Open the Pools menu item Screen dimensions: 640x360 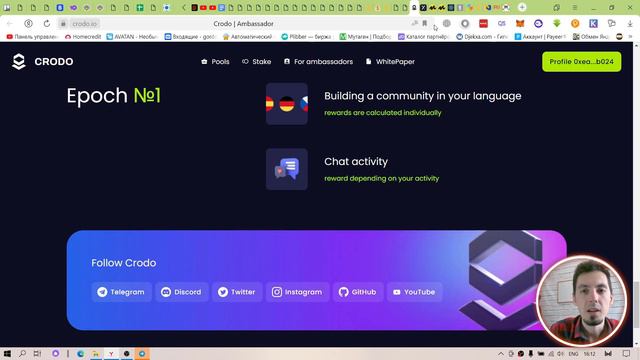215,62
